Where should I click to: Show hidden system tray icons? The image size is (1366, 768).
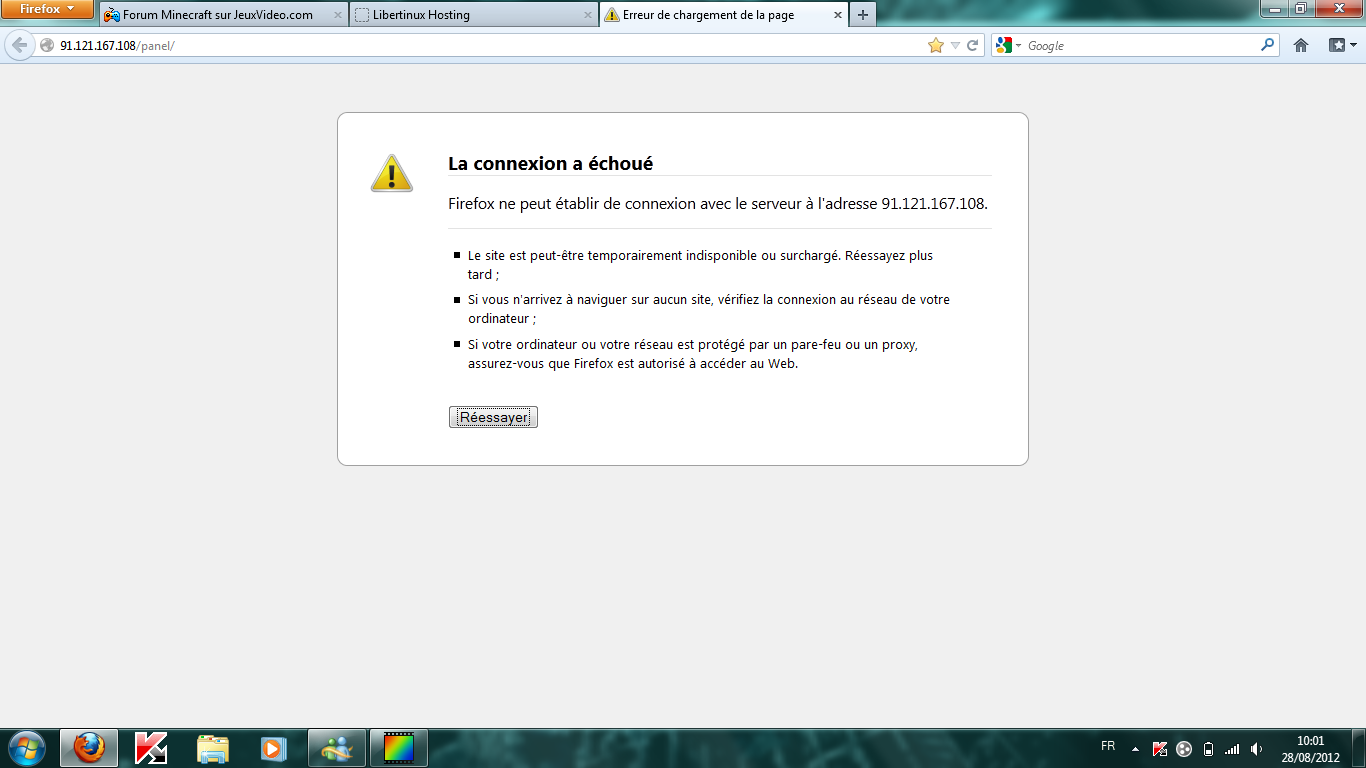pos(1135,748)
